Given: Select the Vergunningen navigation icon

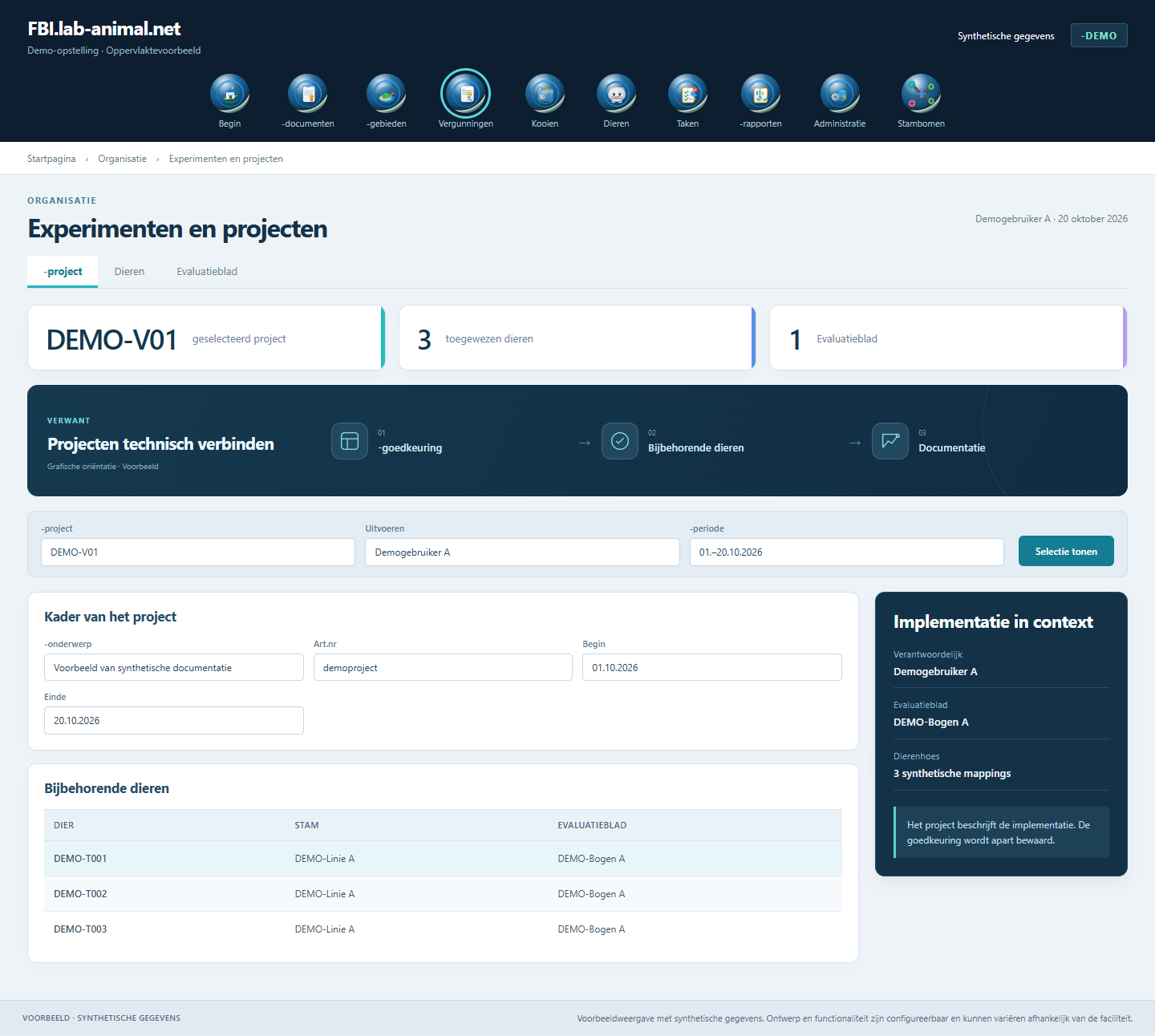Looking at the screenshot, I should point(465,94).
